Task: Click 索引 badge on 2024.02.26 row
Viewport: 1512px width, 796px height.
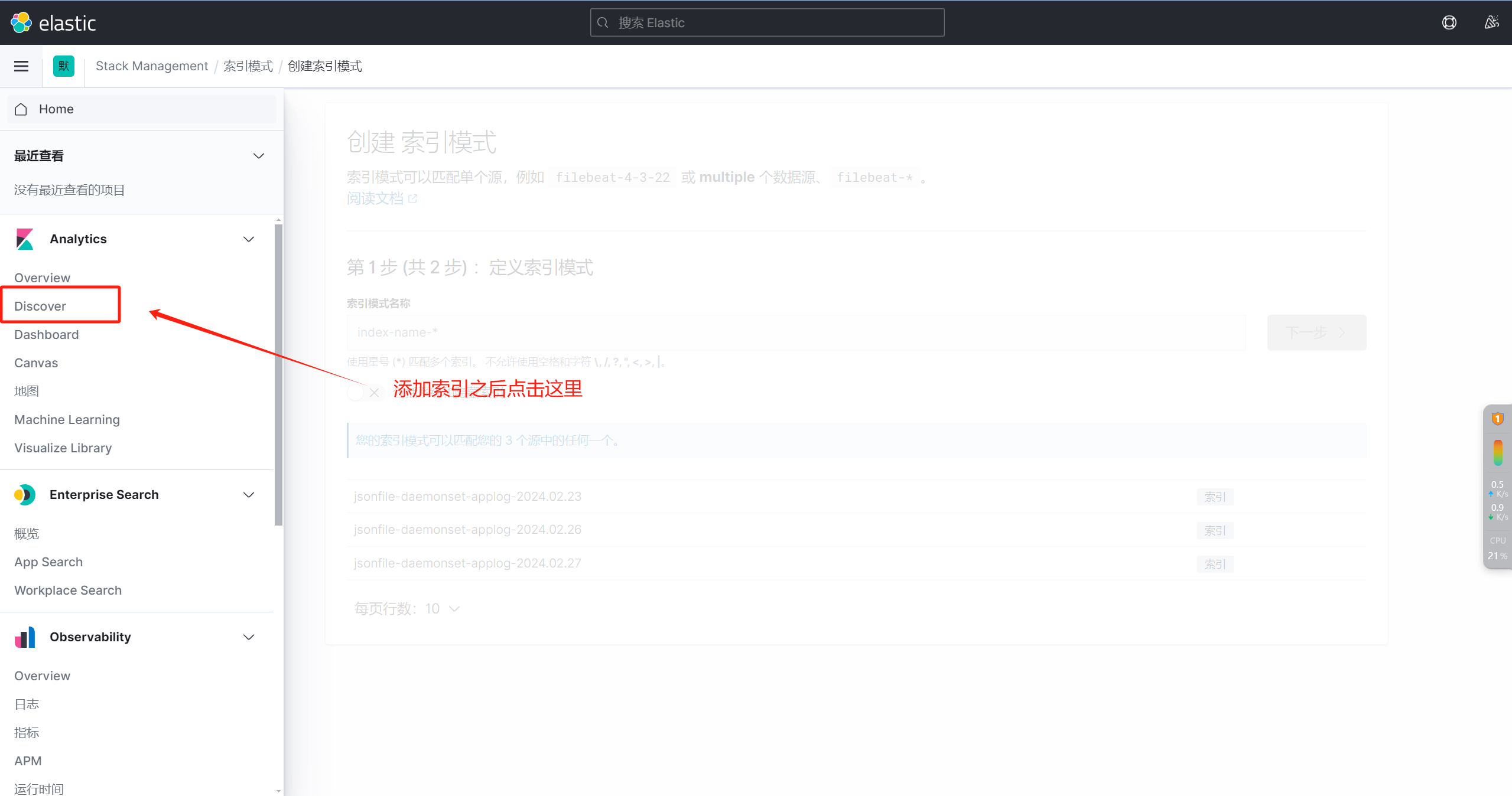Action: click(1215, 531)
